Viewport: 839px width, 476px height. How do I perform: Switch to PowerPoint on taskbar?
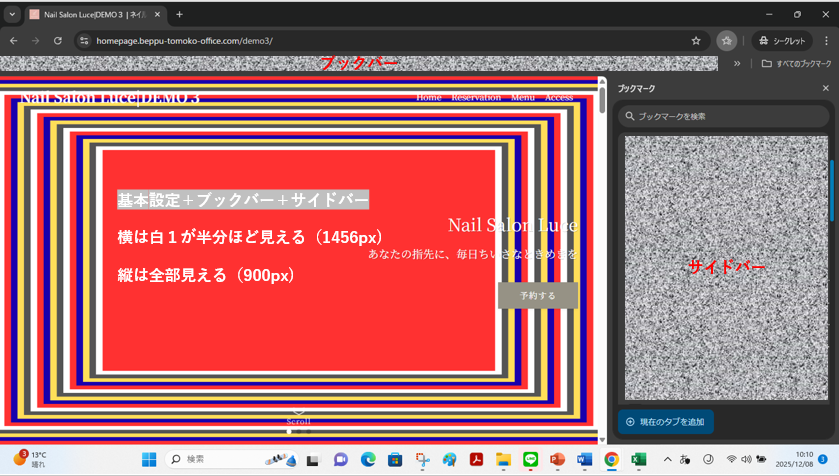[x=558, y=459]
